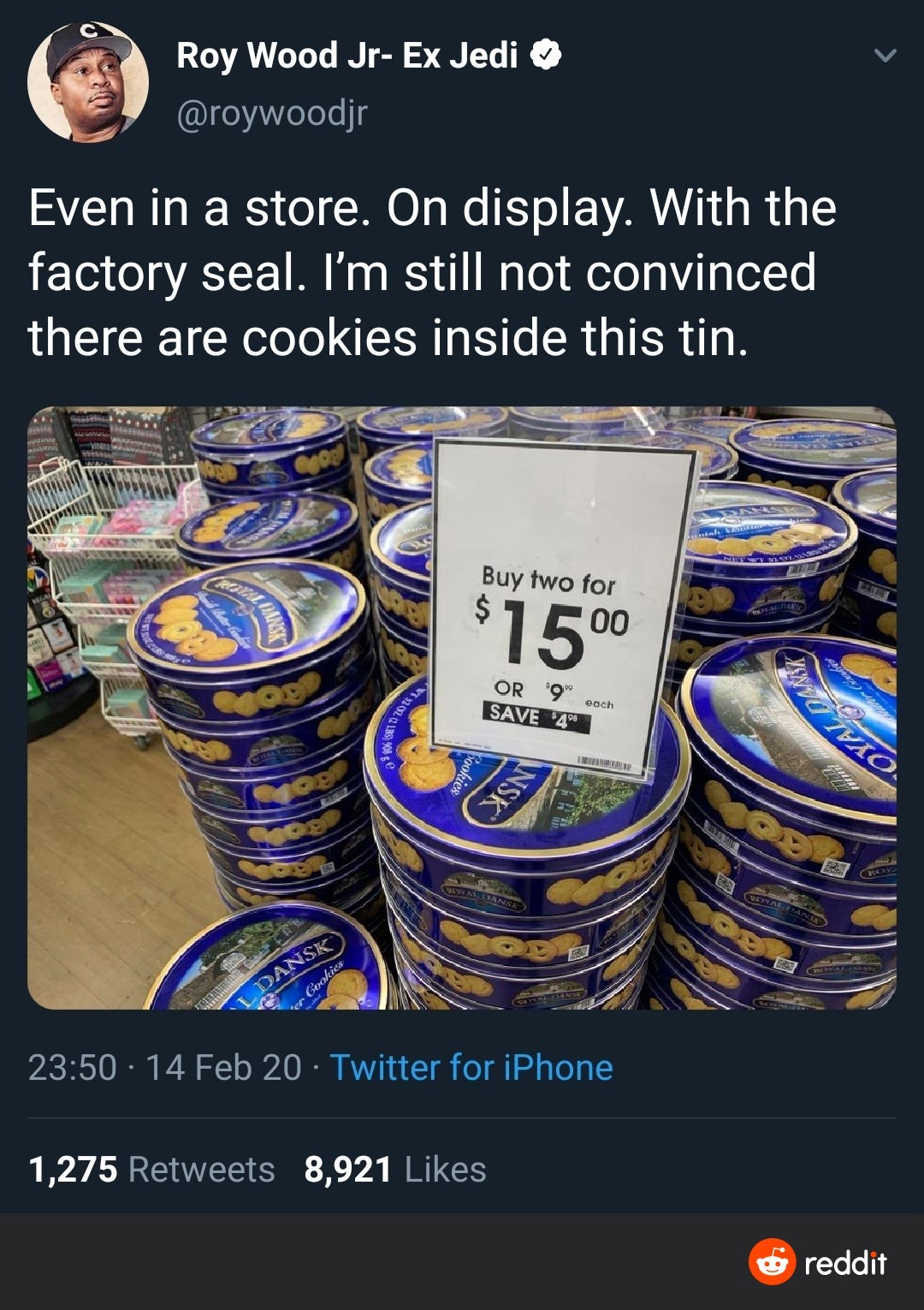Image resolution: width=924 pixels, height=1310 pixels.
Task: Open the cookie tins photo
Action: pyautogui.click(x=462, y=708)
